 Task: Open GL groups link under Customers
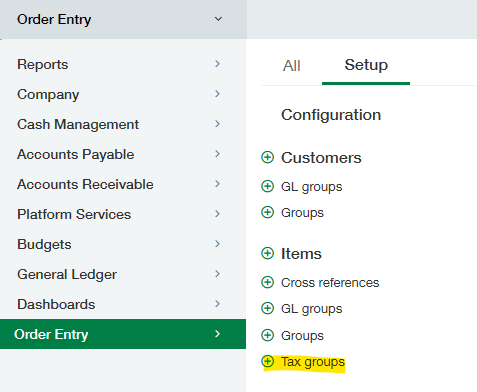pyautogui.click(x=312, y=187)
